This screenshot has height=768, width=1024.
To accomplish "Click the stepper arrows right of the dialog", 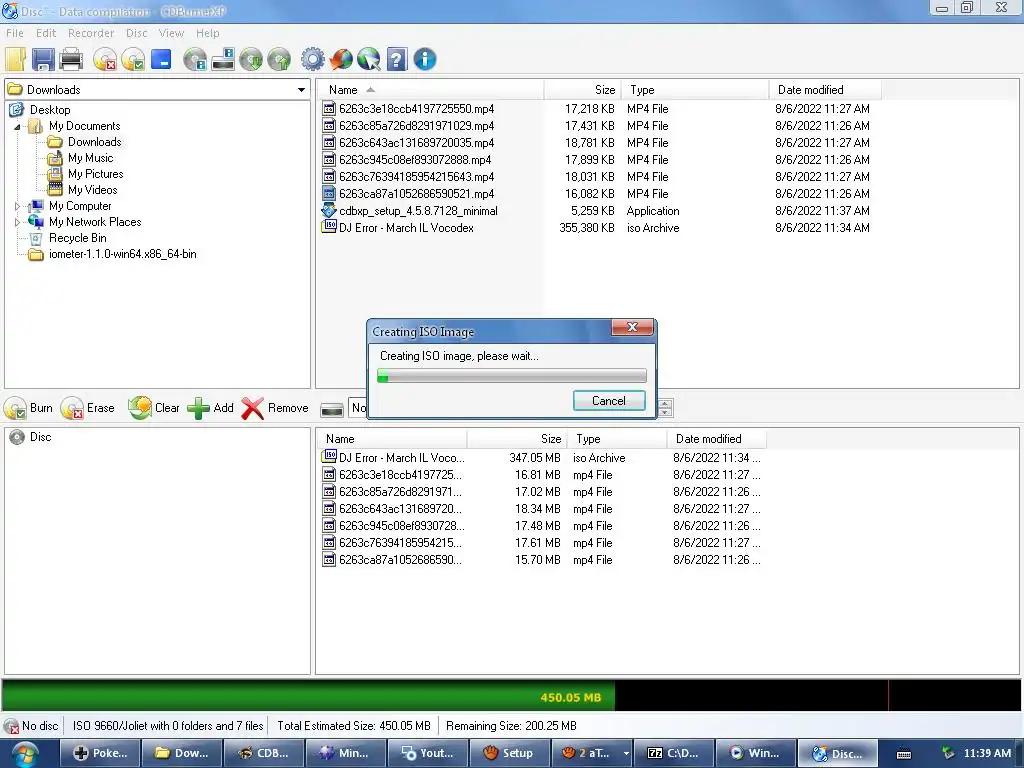I will (x=665, y=408).
